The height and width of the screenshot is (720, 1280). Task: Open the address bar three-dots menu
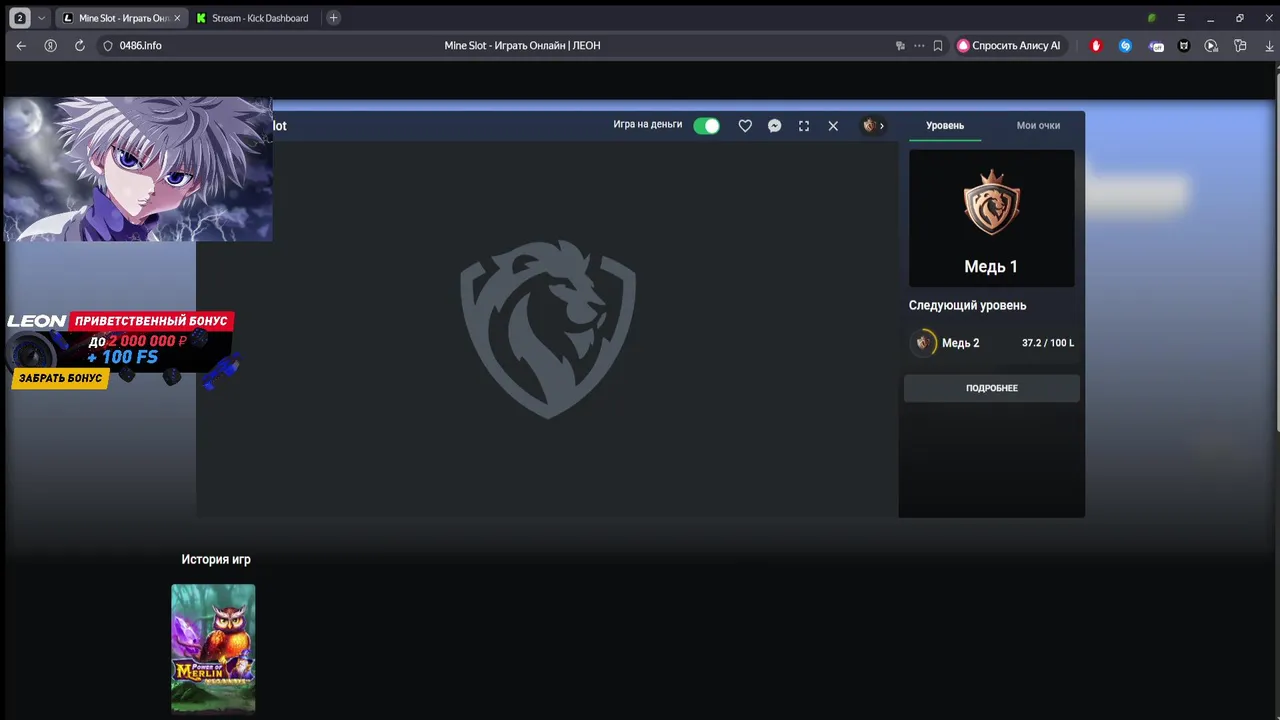[x=919, y=46]
